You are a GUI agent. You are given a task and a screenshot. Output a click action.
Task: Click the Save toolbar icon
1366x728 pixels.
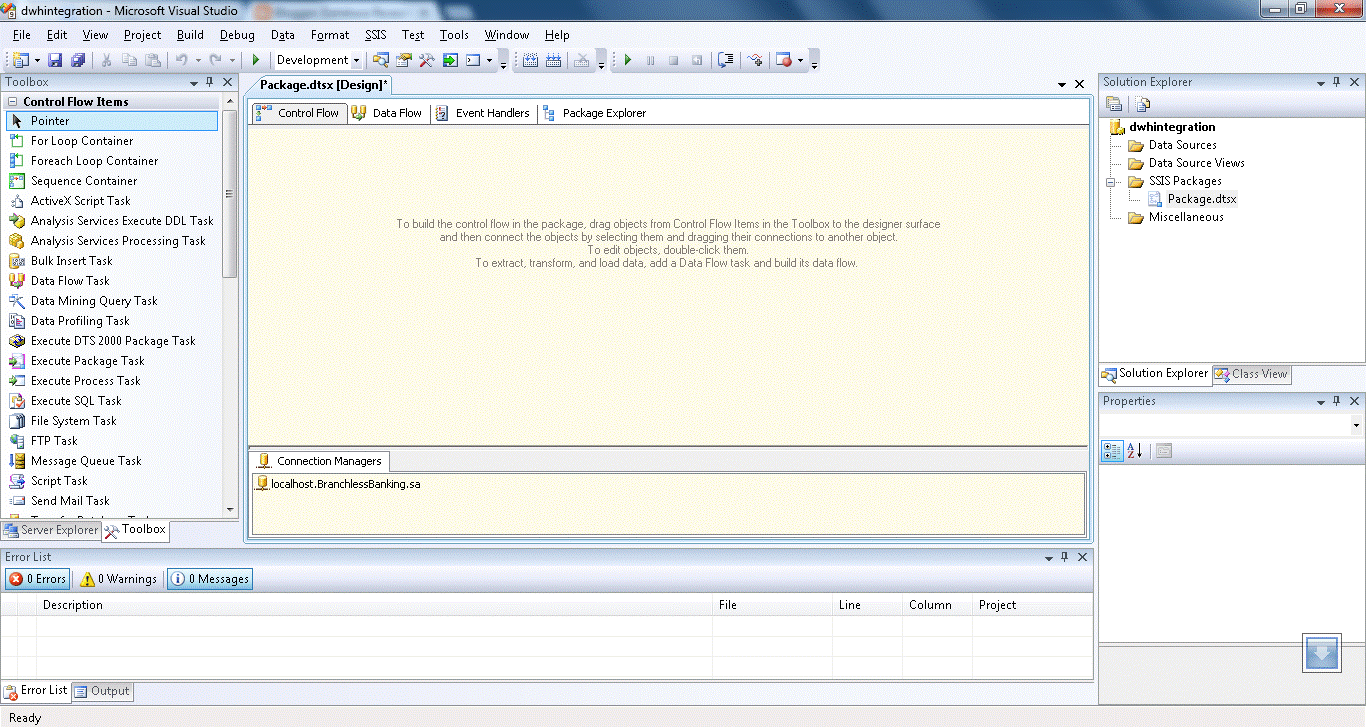[x=54, y=60]
